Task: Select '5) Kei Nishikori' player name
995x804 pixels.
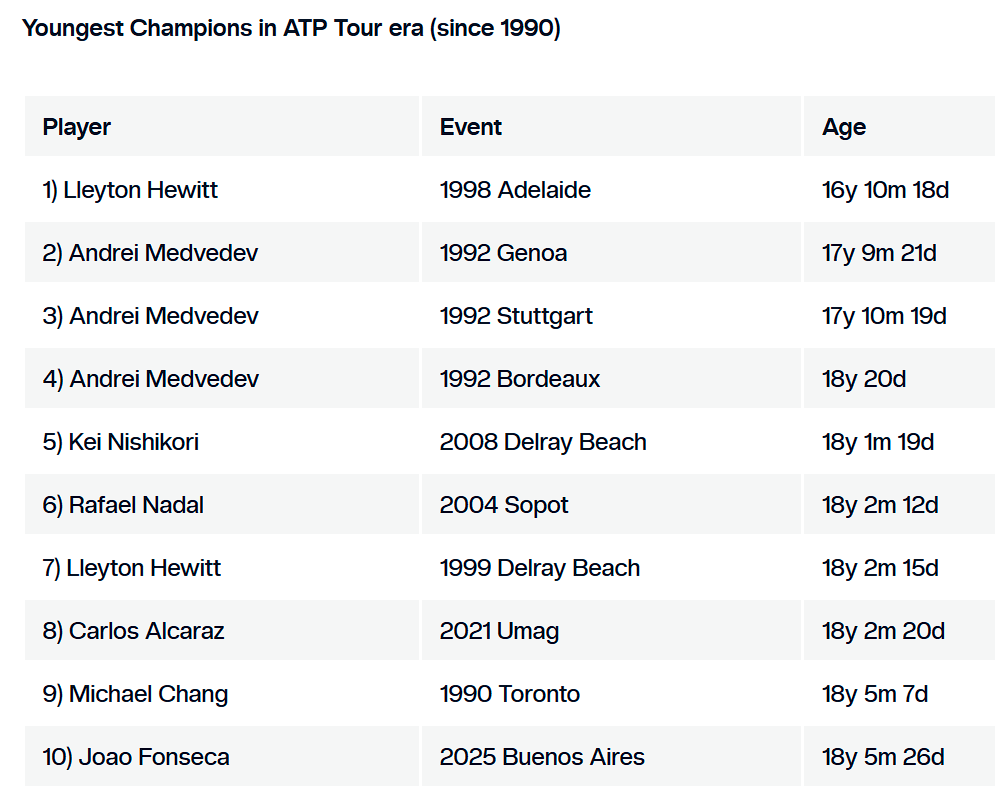Action: (120, 442)
